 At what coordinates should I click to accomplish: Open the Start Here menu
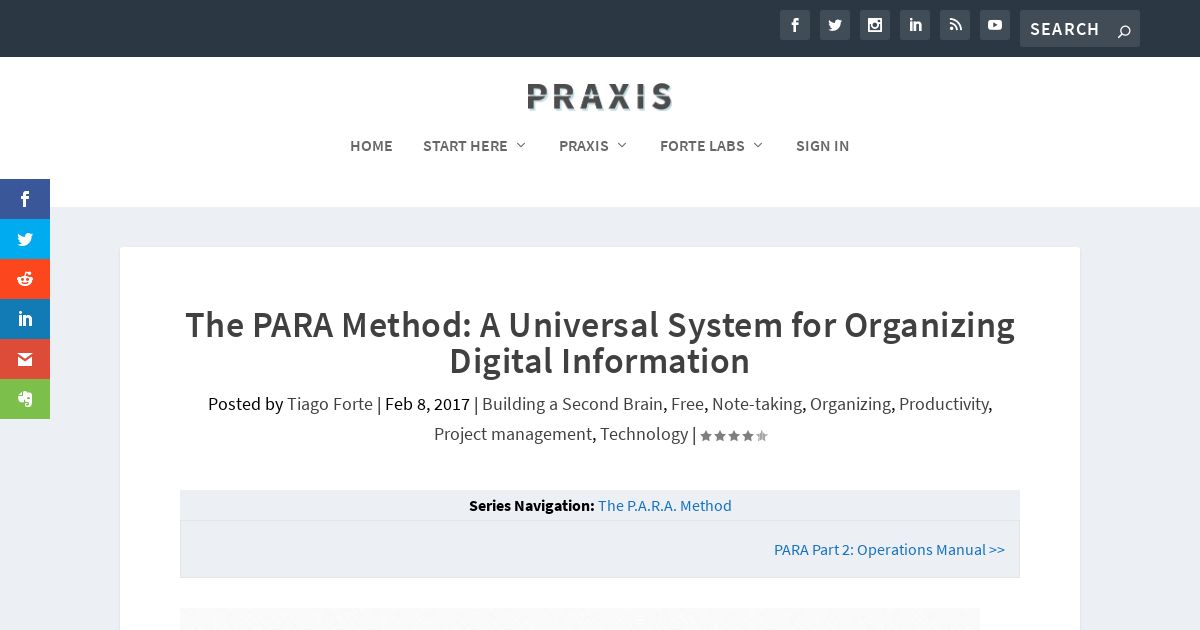tap(465, 146)
